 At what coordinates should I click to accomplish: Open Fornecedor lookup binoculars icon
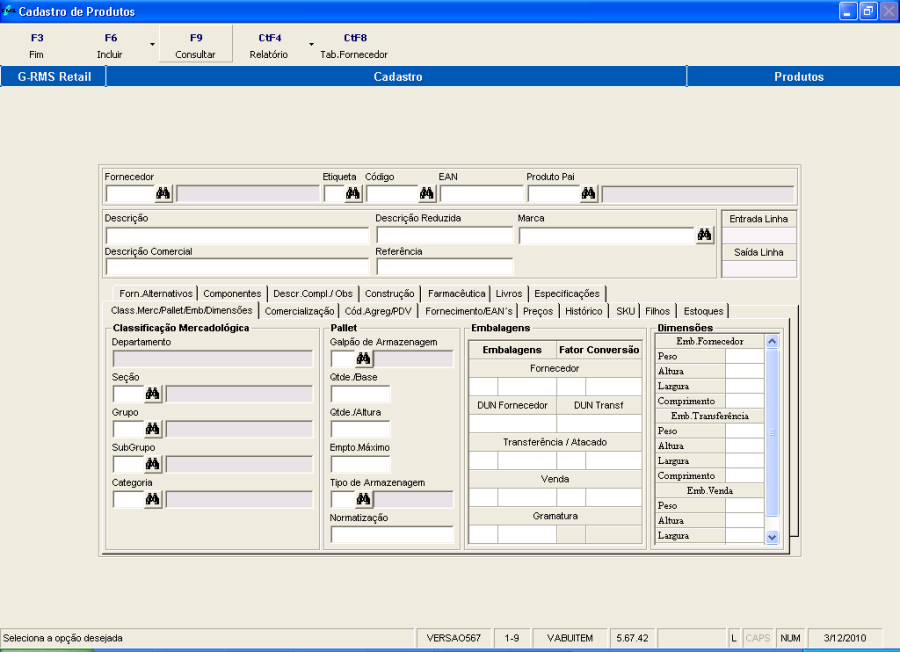163,193
